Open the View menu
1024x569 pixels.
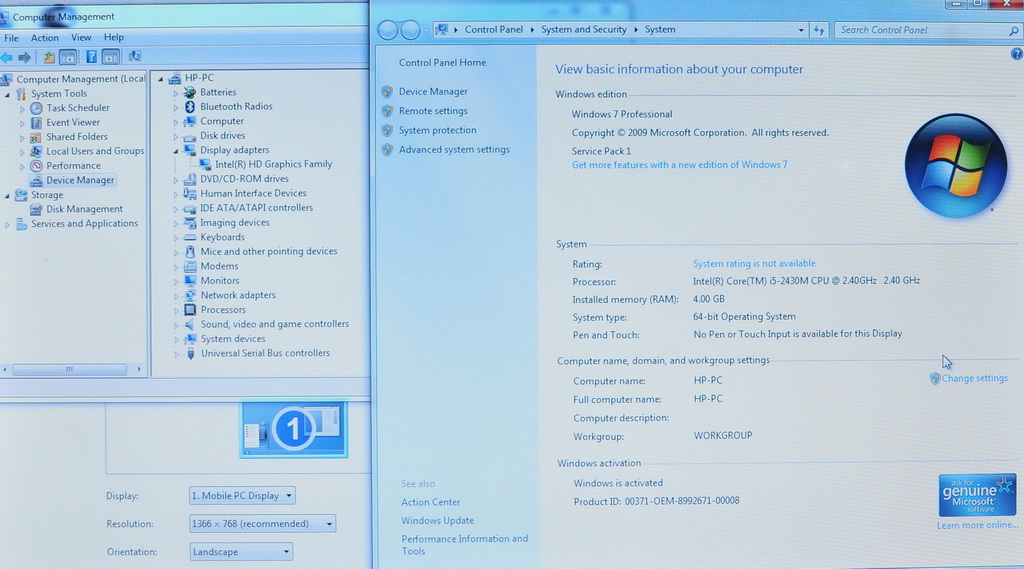pos(81,38)
